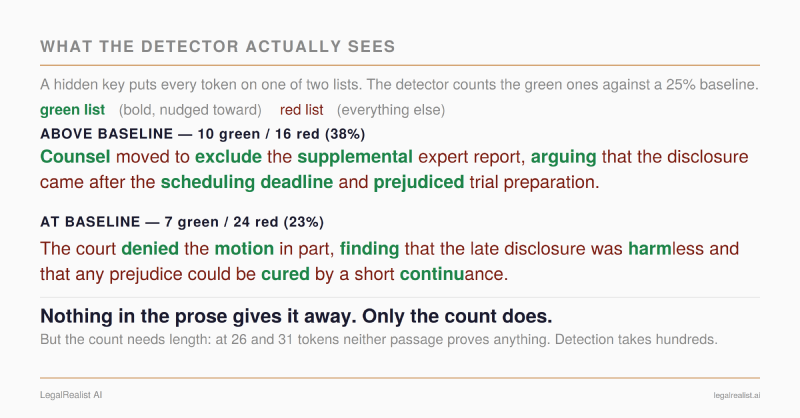
Task: Click the green word 'arguing'
Action: pyautogui.click(x=563, y=157)
